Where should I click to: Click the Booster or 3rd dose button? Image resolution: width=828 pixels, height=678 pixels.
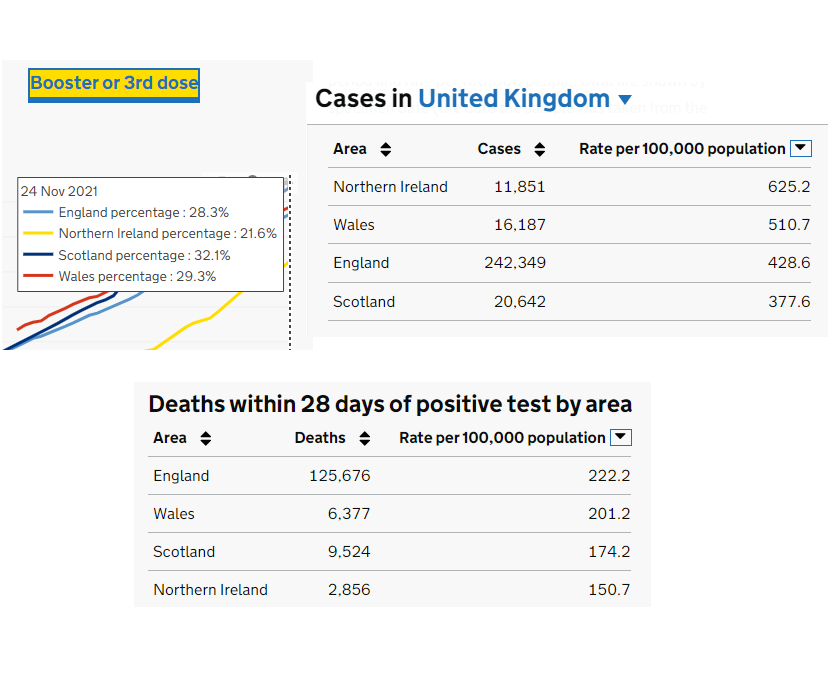coord(113,84)
